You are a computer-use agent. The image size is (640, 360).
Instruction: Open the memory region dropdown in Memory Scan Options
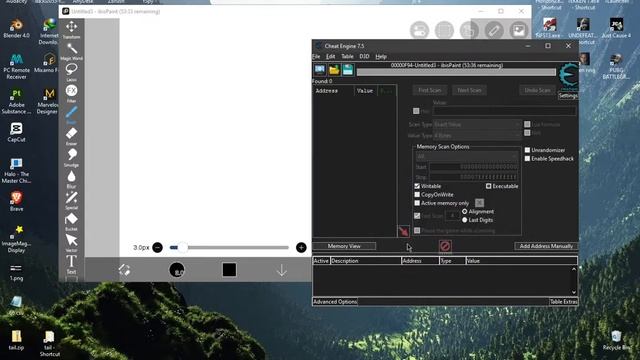467,156
